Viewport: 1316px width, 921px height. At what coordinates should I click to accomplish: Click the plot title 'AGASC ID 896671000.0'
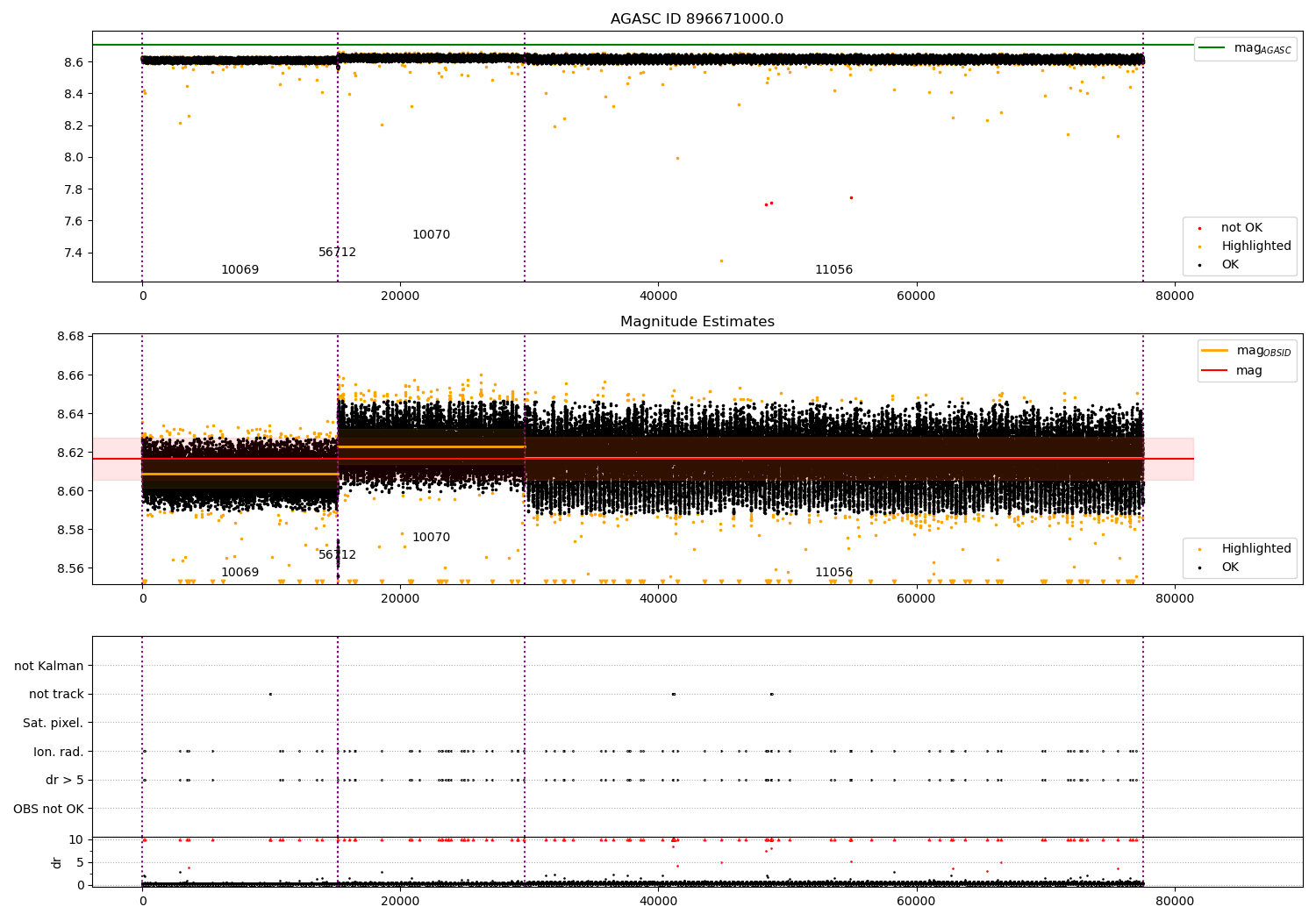click(x=697, y=19)
